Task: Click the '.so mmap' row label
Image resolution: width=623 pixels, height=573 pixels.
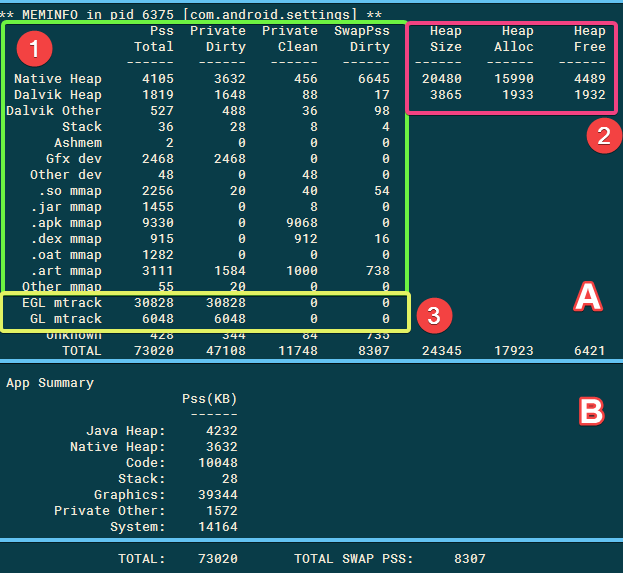Action: (70, 191)
